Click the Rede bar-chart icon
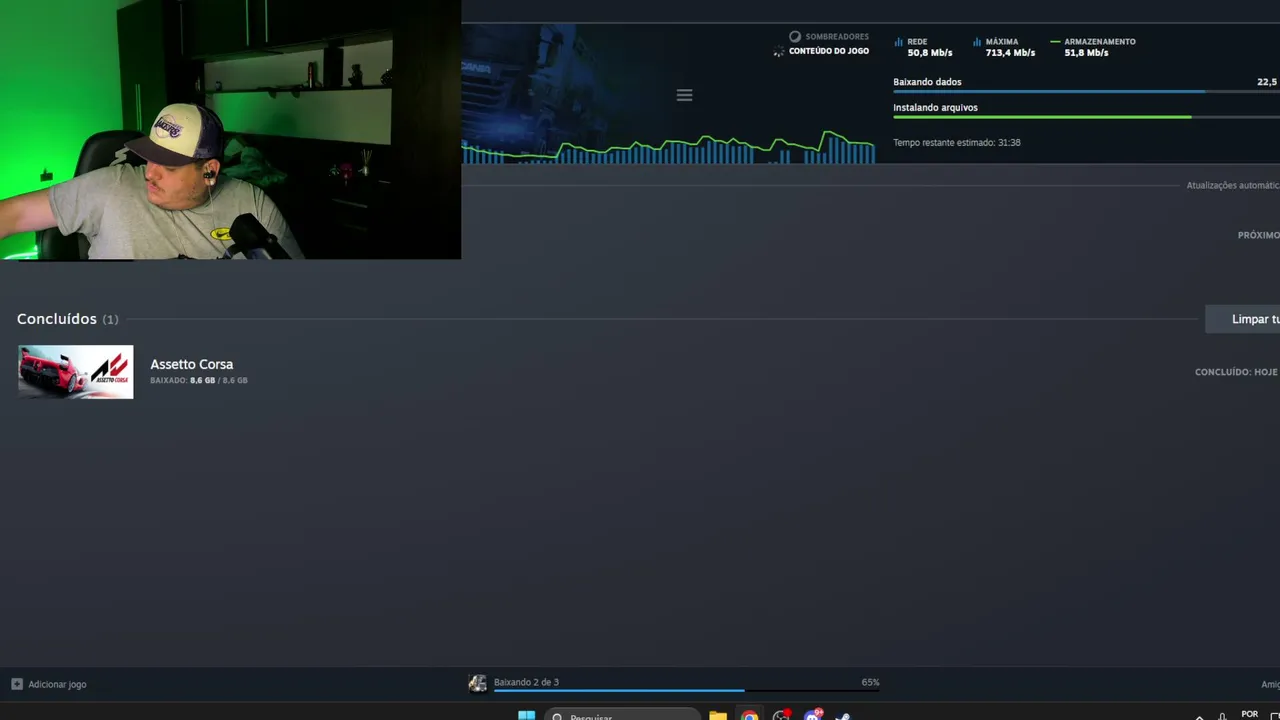This screenshot has width=1280, height=720. pyautogui.click(x=898, y=42)
